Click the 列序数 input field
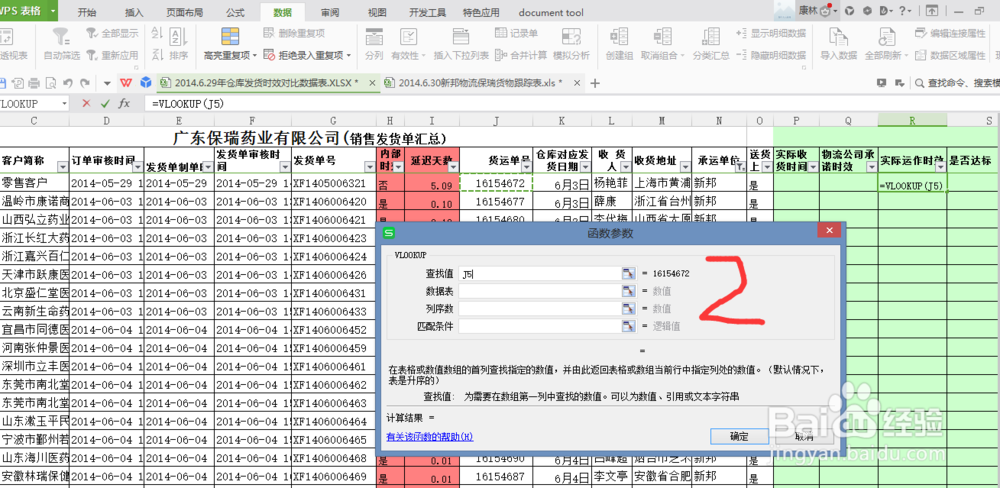1000x488 pixels. pos(540,309)
